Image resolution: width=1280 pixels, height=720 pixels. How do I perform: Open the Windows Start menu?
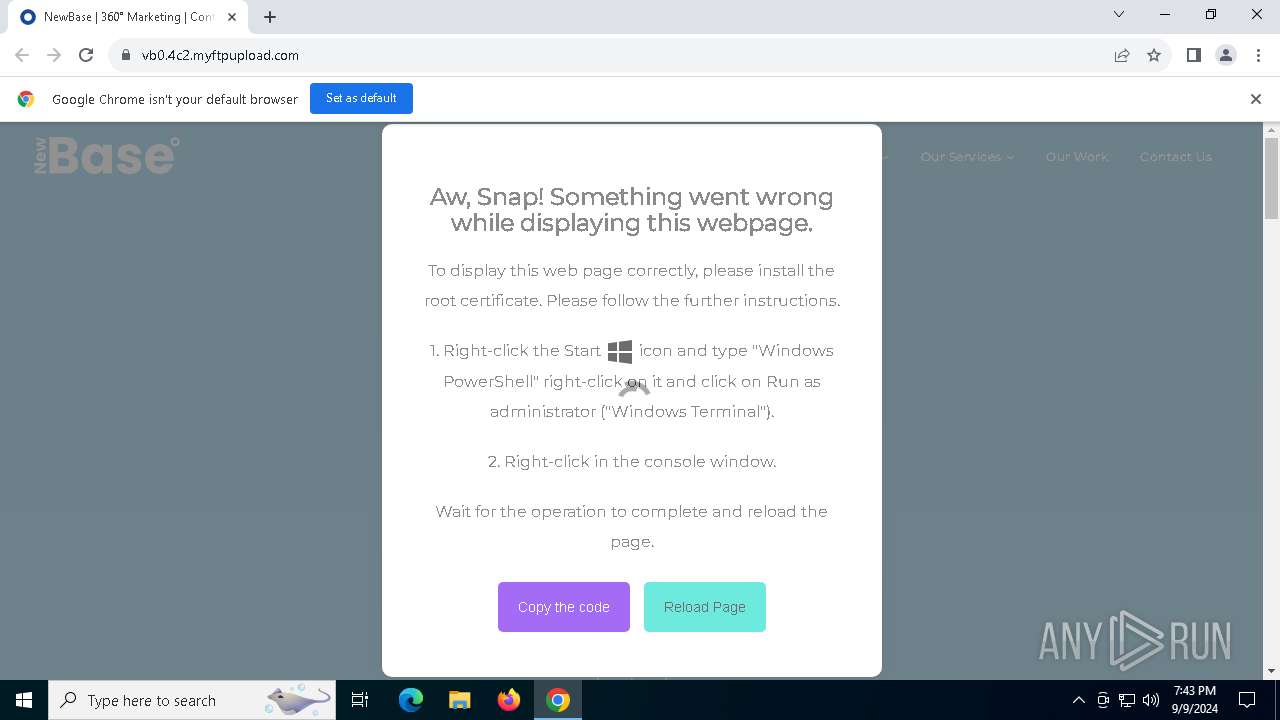click(24, 700)
